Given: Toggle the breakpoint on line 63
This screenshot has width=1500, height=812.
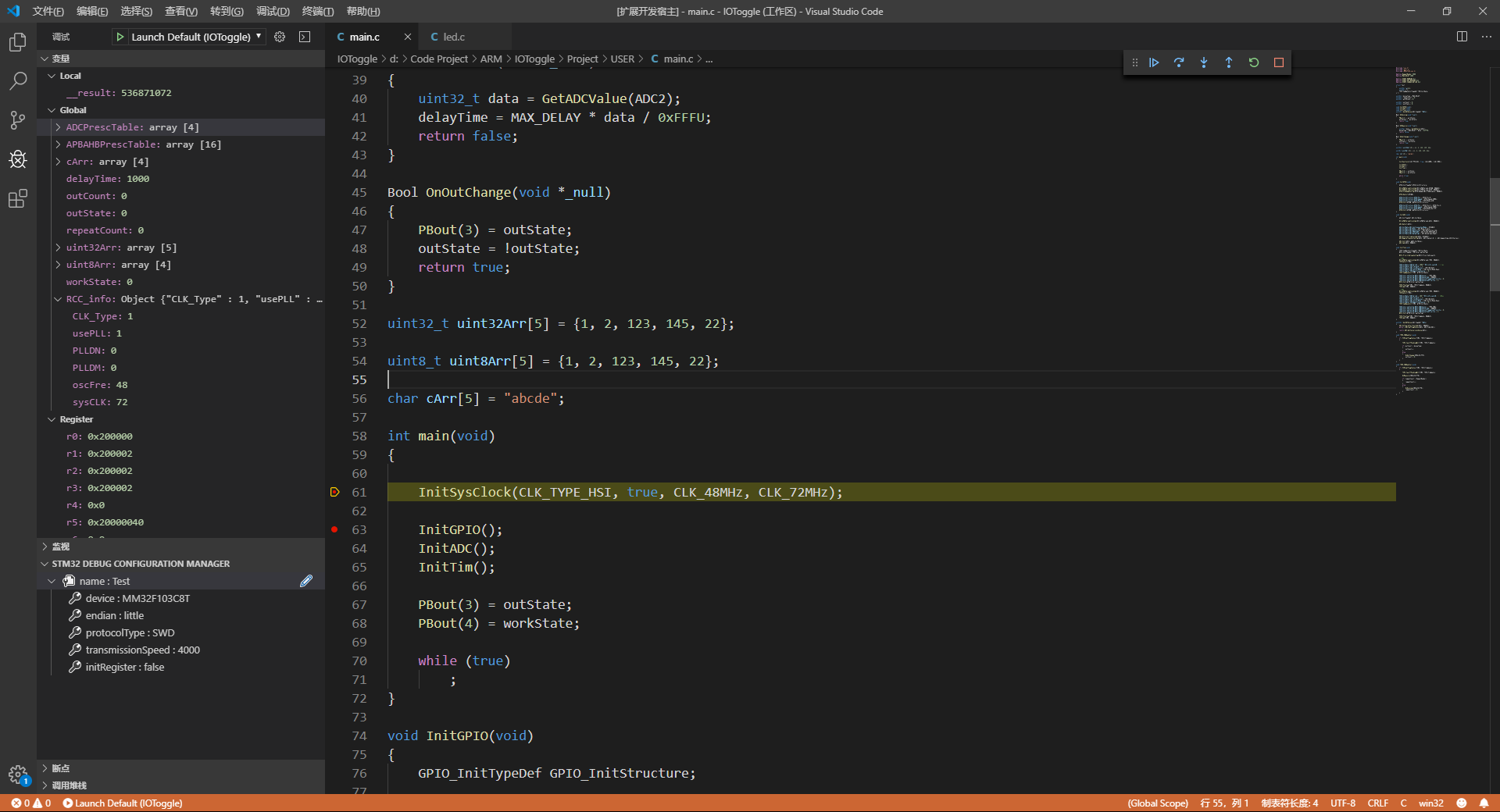Looking at the screenshot, I should (334, 529).
